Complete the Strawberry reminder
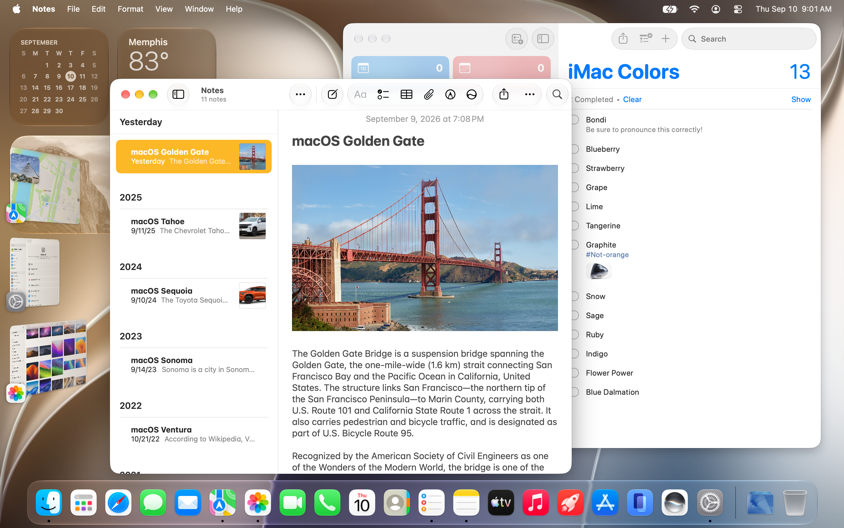This screenshot has width=844, height=528. click(x=575, y=168)
